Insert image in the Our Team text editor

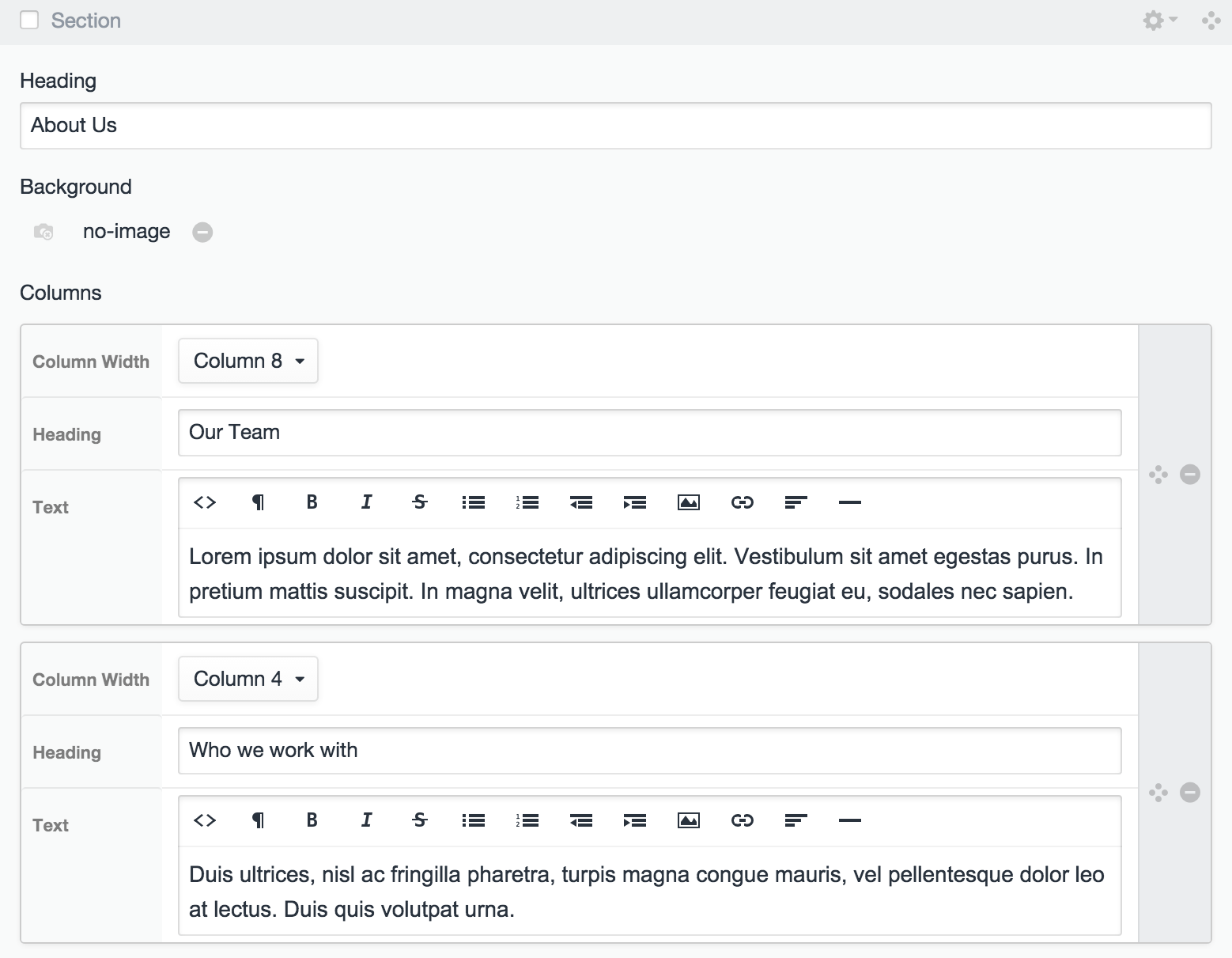click(x=689, y=502)
